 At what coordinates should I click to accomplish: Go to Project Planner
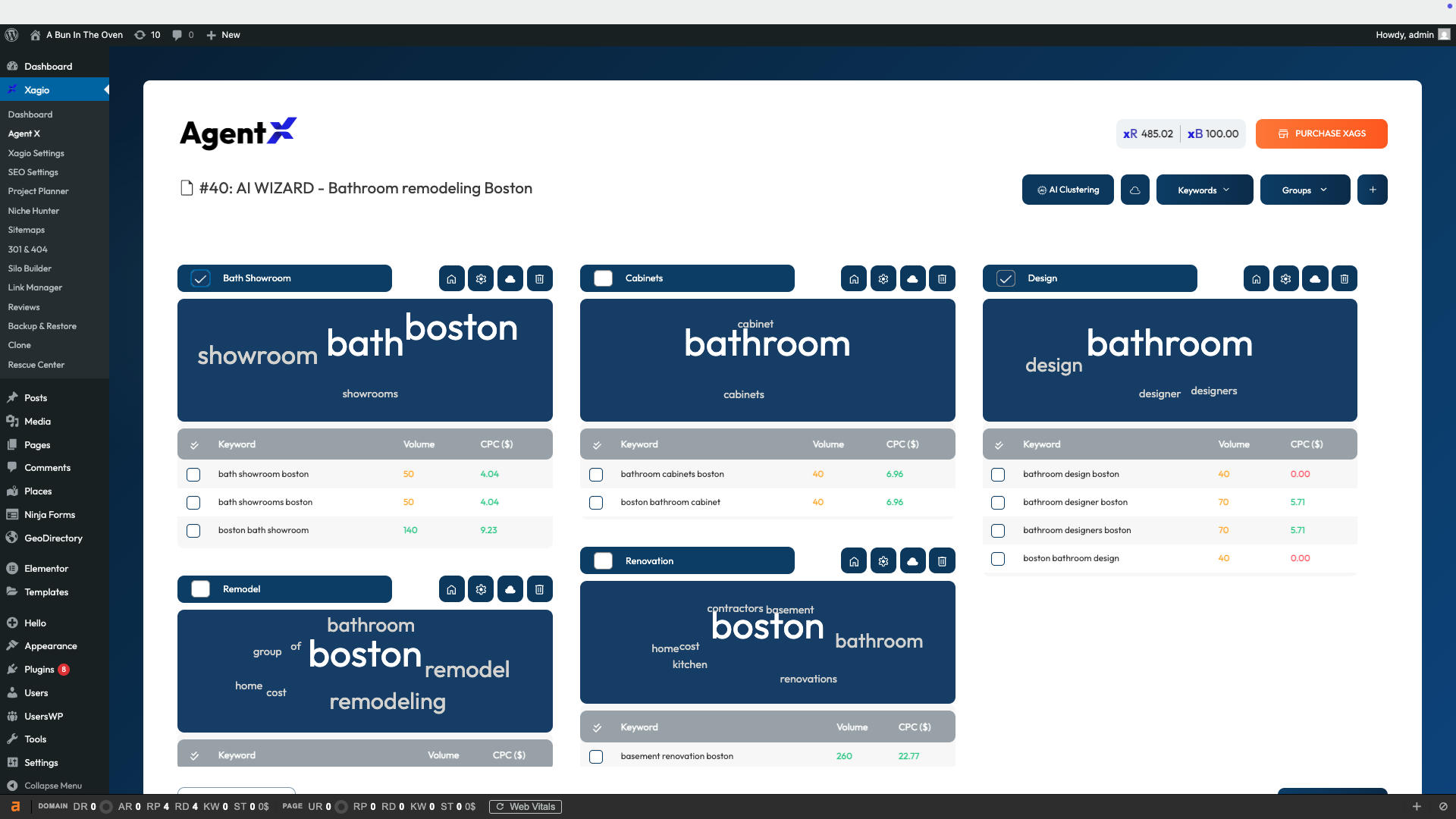(38, 191)
